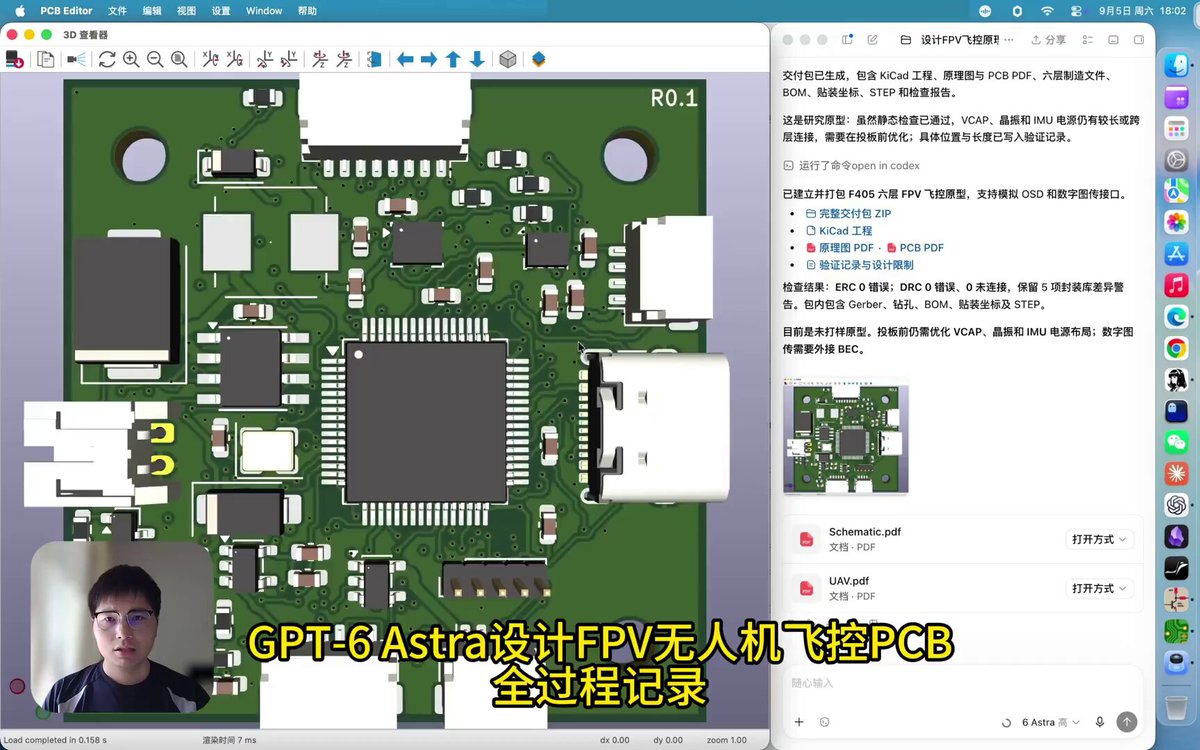Viewport: 1200px width, 750px height.
Task: Pan board up with blue arrow
Action: [x=453, y=59]
